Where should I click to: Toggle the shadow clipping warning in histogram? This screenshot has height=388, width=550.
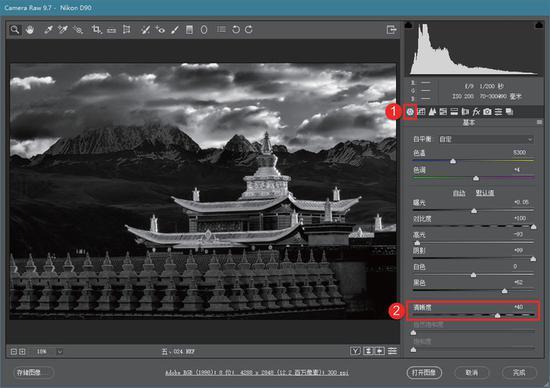click(409, 25)
